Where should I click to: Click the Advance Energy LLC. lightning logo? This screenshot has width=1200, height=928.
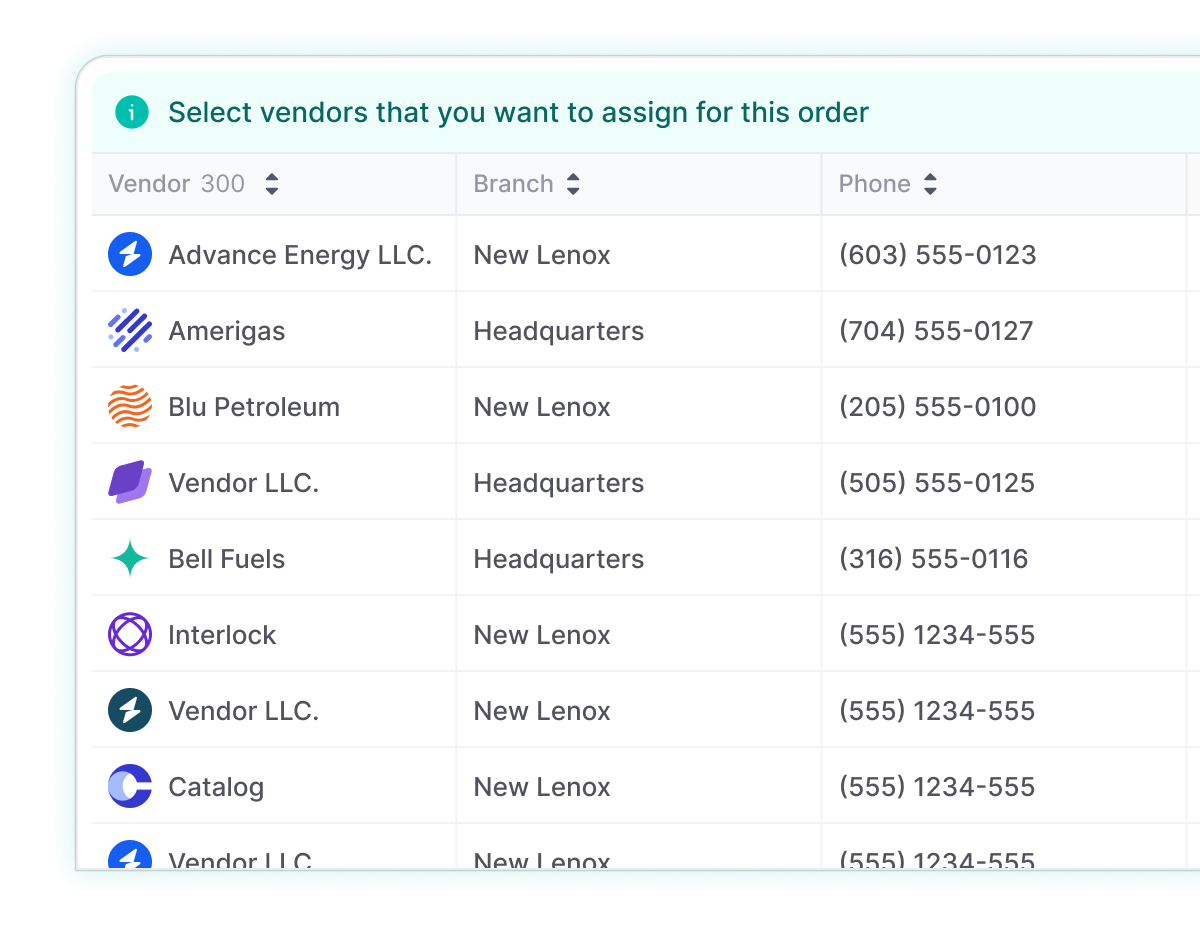pyautogui.click(x=130, y=255)
